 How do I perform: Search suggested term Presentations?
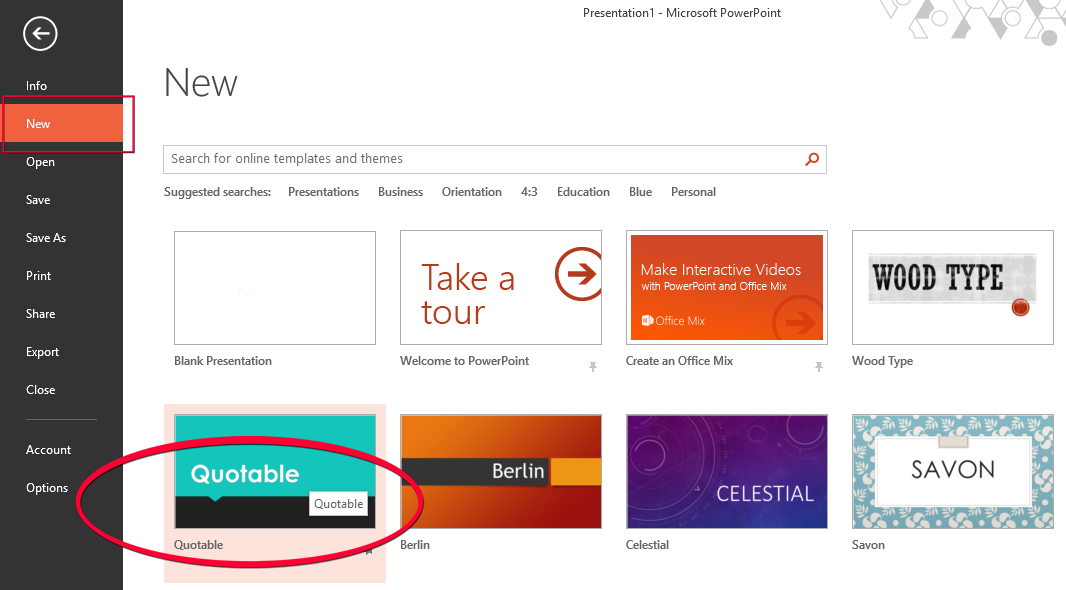click(x=323, y=192)
